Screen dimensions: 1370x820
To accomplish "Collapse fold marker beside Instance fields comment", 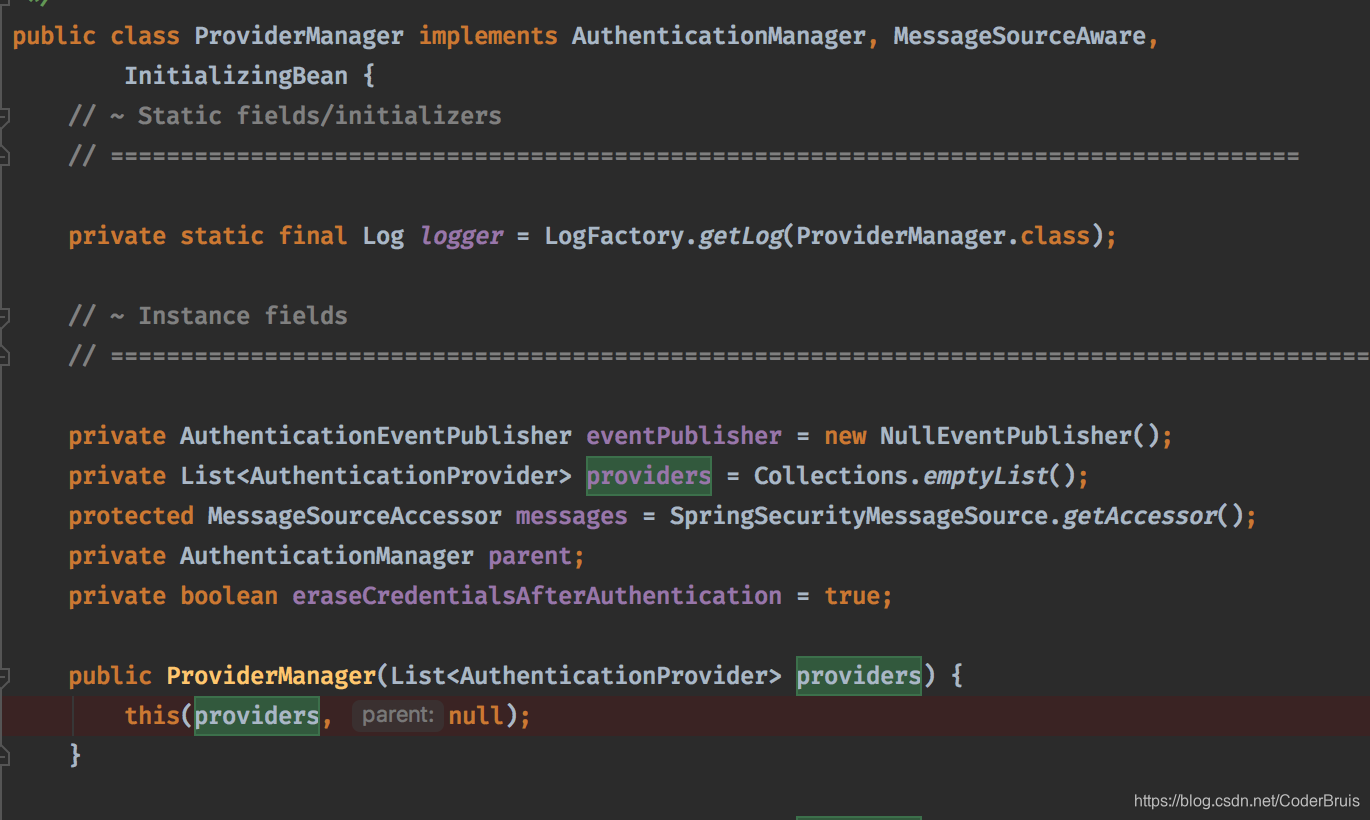I will point(4,316).
